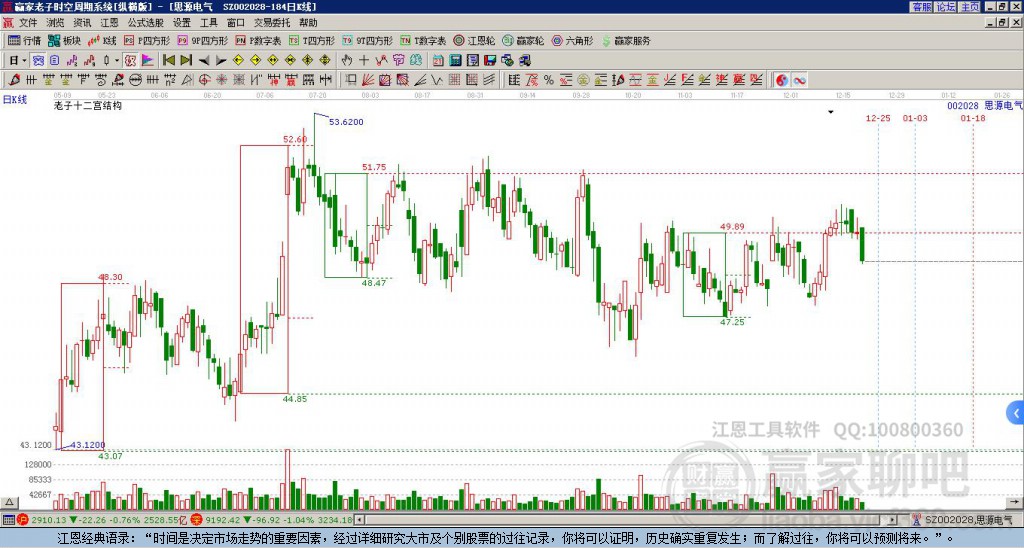The image size is (1024, 548).
Task: Open the 六角形 hexagon tool
Action: tap(572, 40)
